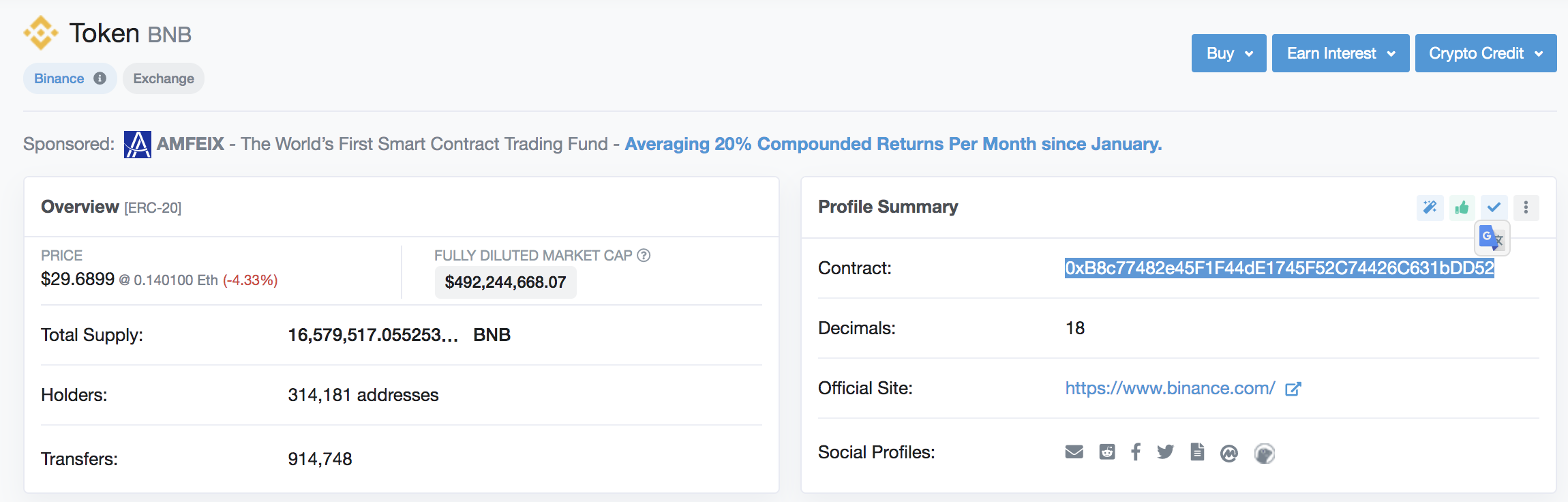Click the fully diluted market cap value
The image size is (1568, 502).
(x=505, y=282)
